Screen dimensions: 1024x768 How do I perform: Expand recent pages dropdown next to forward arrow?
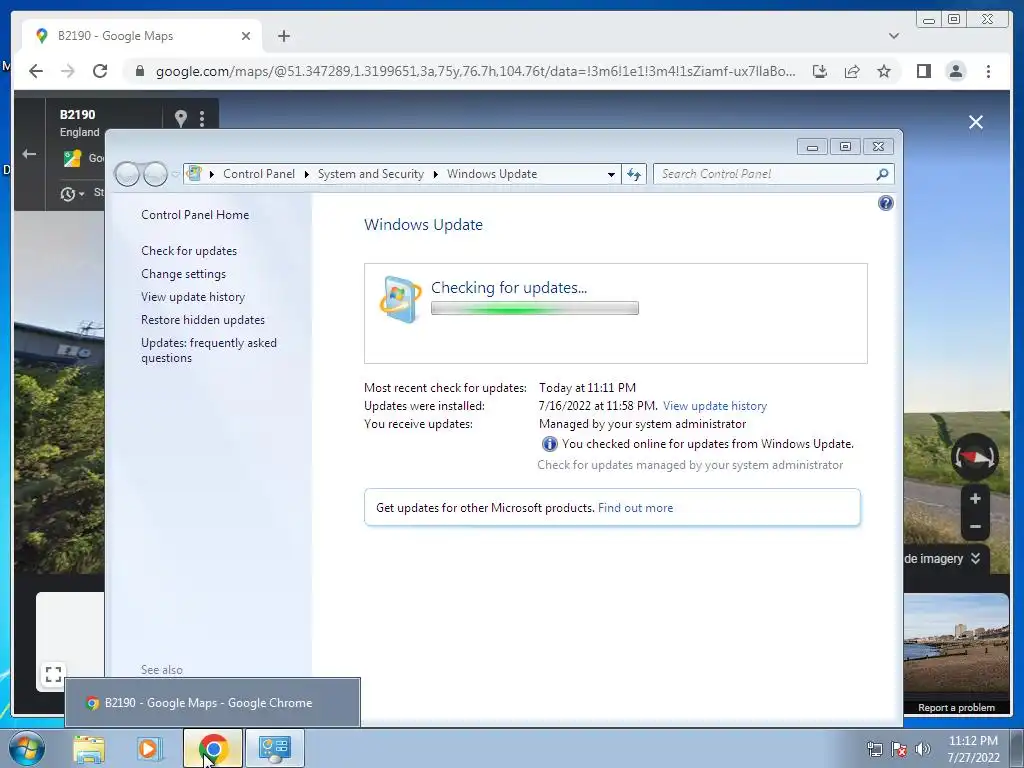pos(174,174)
